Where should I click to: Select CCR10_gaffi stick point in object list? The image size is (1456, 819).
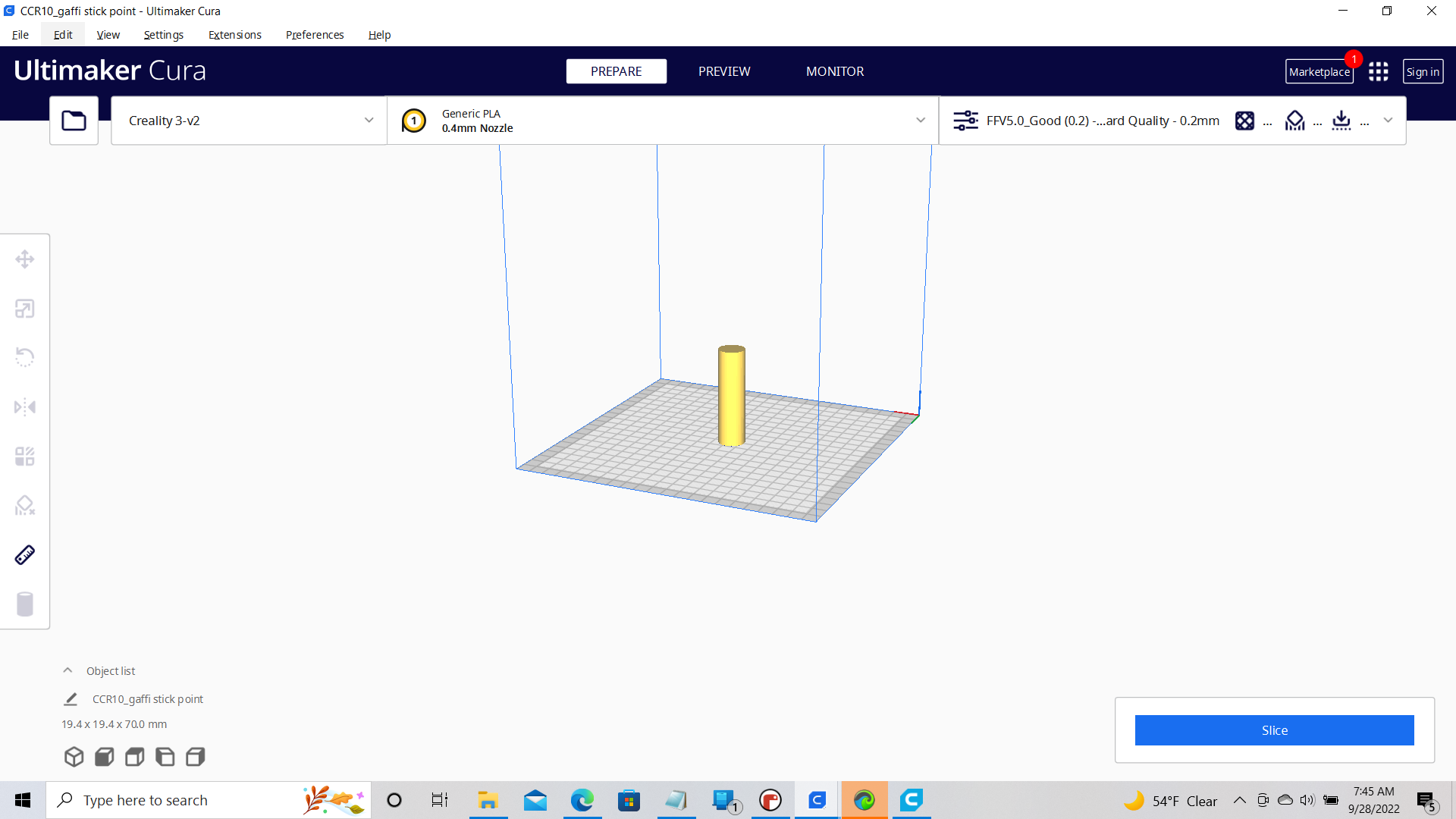[148, 699]
